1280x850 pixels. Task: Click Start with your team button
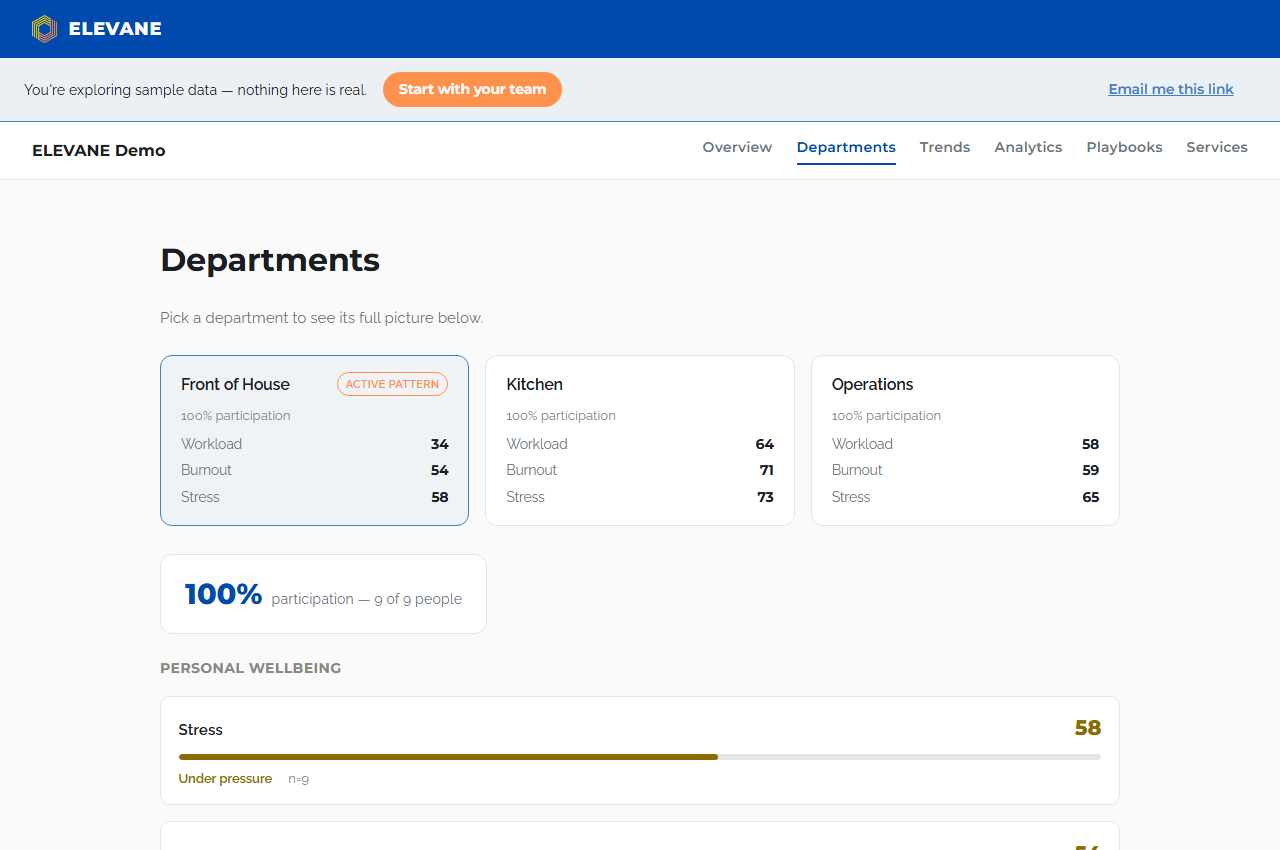coord(472,89)
